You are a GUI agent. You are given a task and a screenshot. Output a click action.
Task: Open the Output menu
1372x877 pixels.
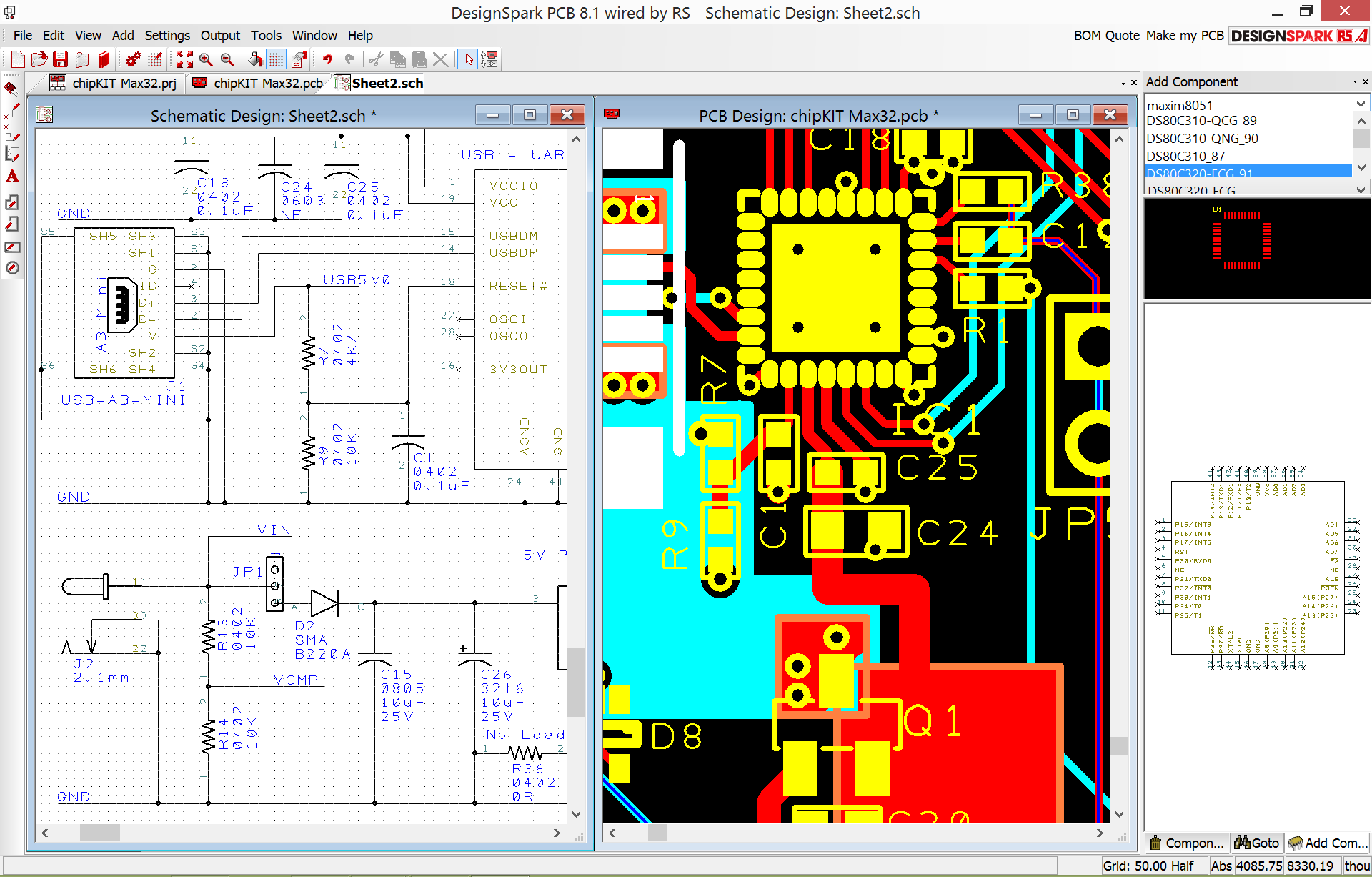[x=220, y=35]
